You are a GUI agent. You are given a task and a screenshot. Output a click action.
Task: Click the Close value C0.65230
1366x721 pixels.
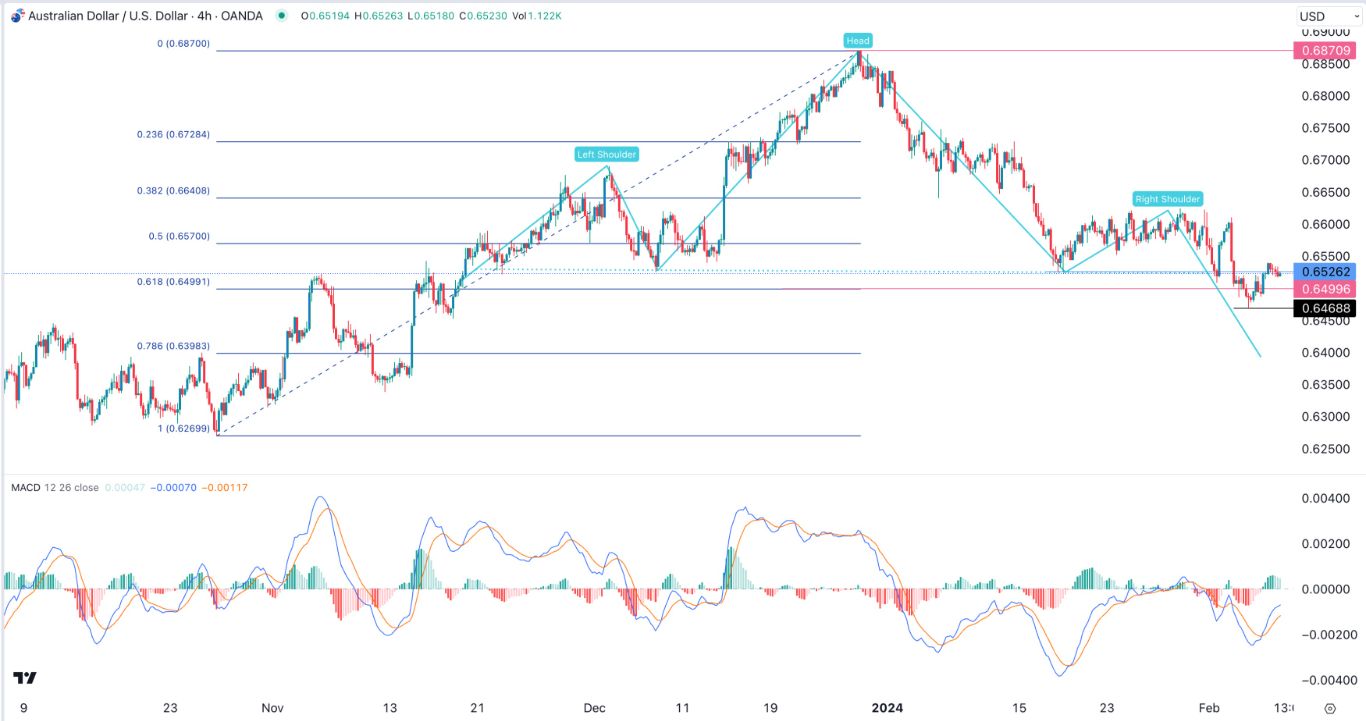[484, 16]
